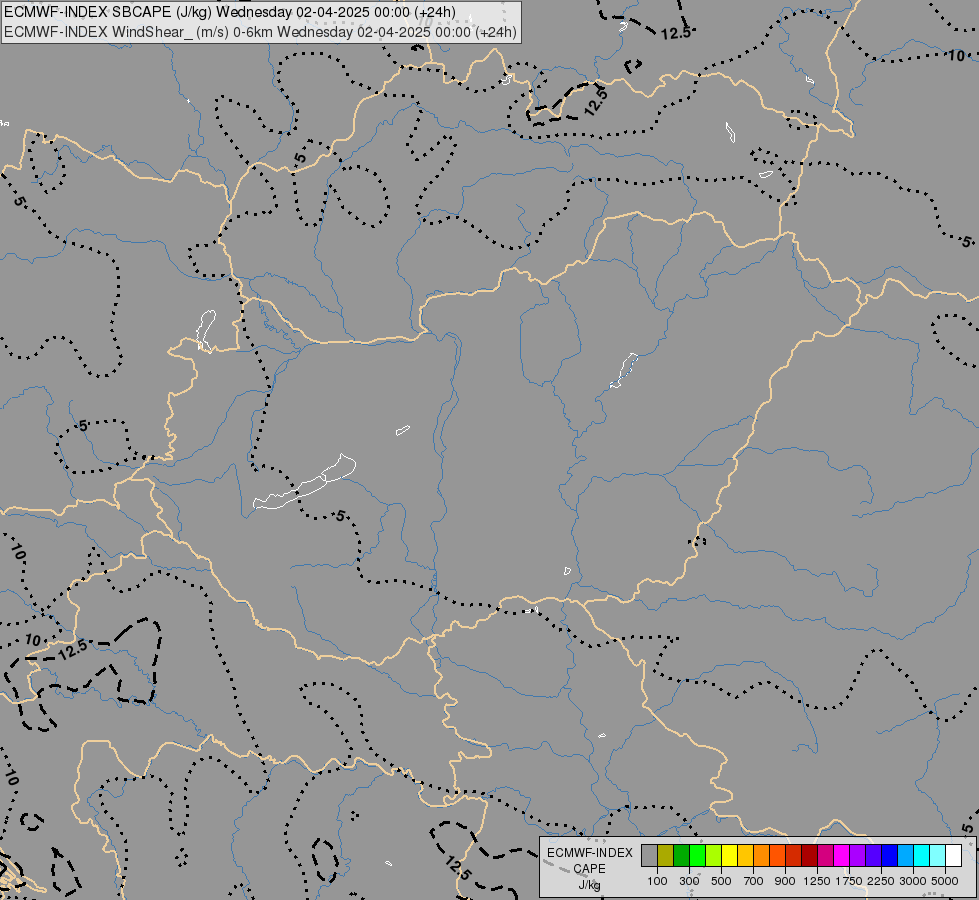Click the legend value 3000

click(913, 881)
